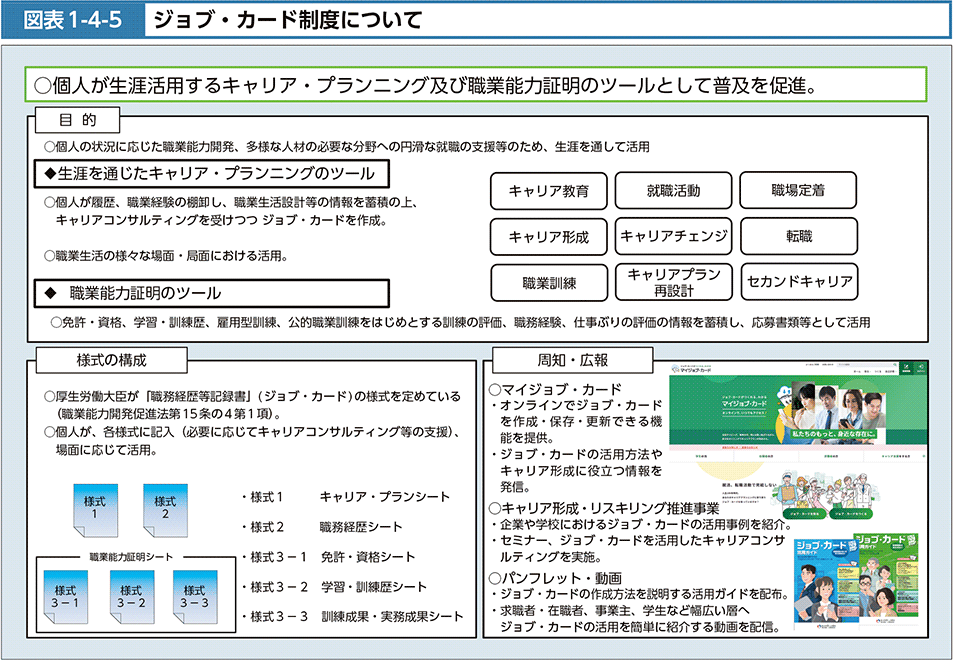Click list row 様式3-1 免許・資格シート

click(328, 557)
